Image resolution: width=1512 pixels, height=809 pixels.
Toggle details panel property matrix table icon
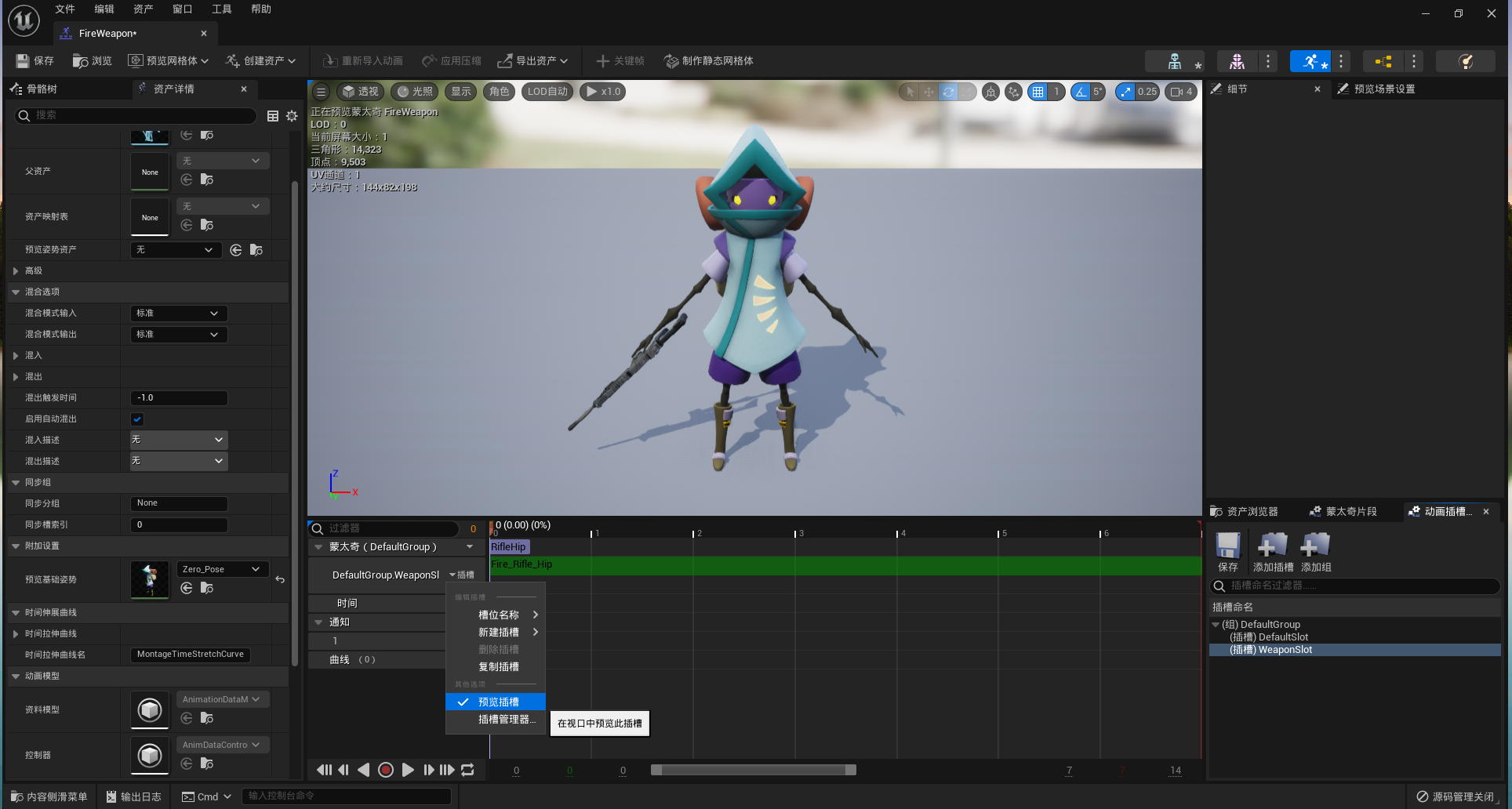tap(273, 116)
